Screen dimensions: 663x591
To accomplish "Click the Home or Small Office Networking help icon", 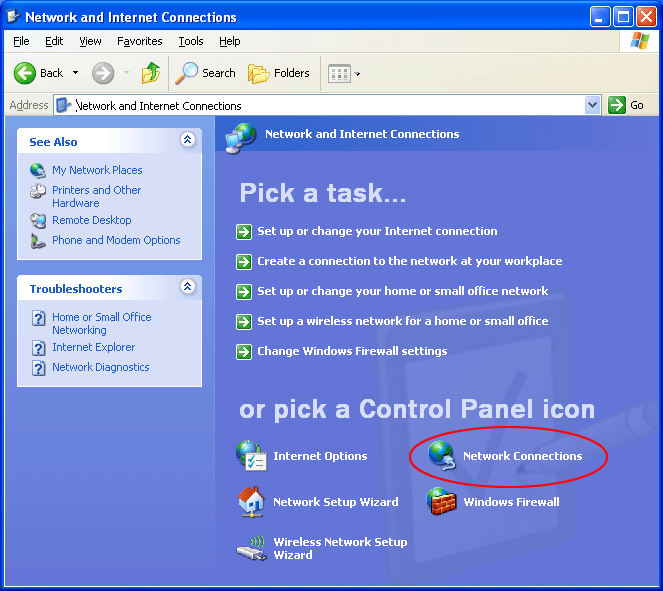I will tap(38, 318).
